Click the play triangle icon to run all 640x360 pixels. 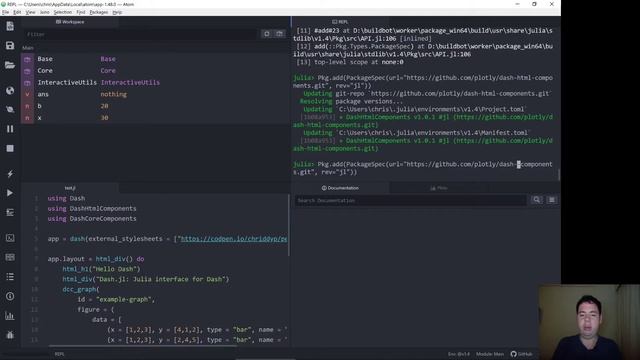(x=10, y=193)
